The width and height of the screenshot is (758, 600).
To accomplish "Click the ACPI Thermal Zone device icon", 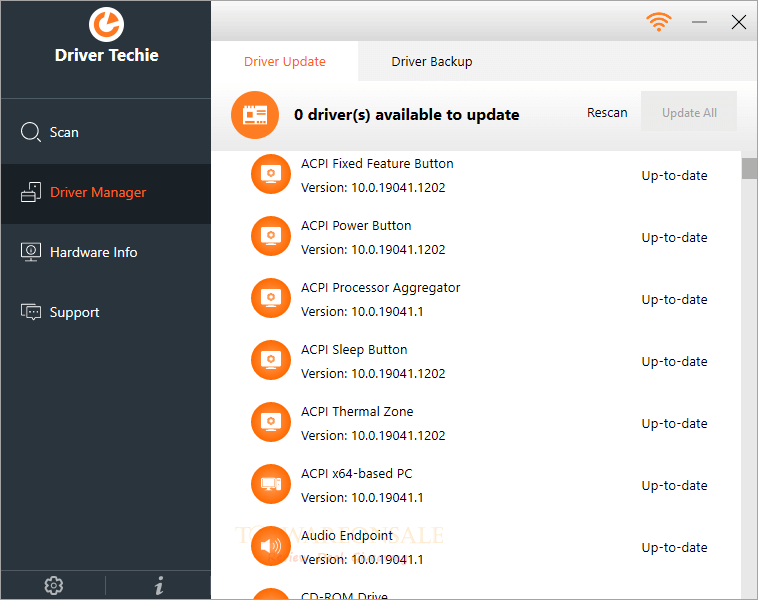I will [271, 422].
